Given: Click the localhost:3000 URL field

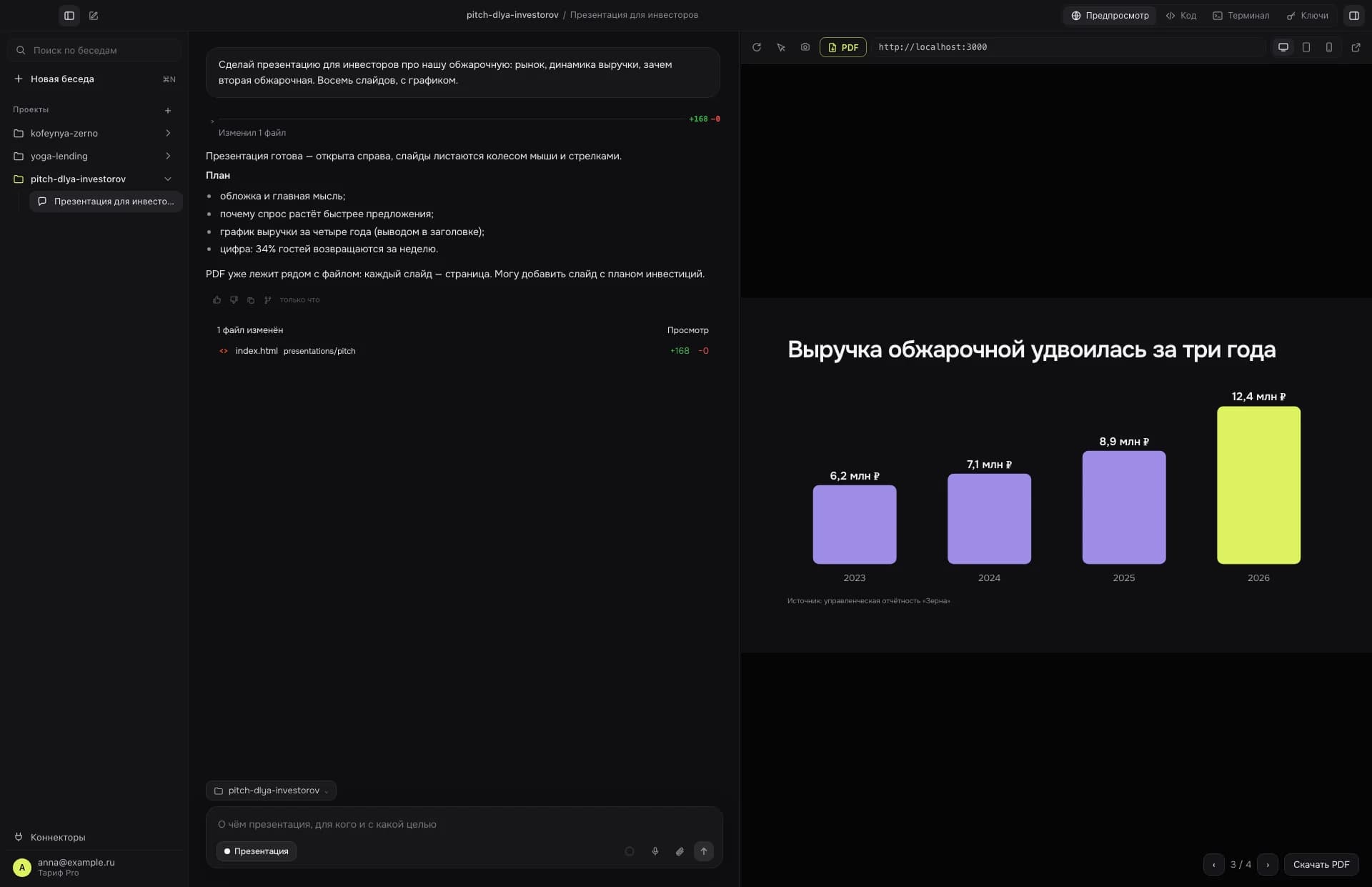Looking at the screenshot, I should coord(1068,47).
